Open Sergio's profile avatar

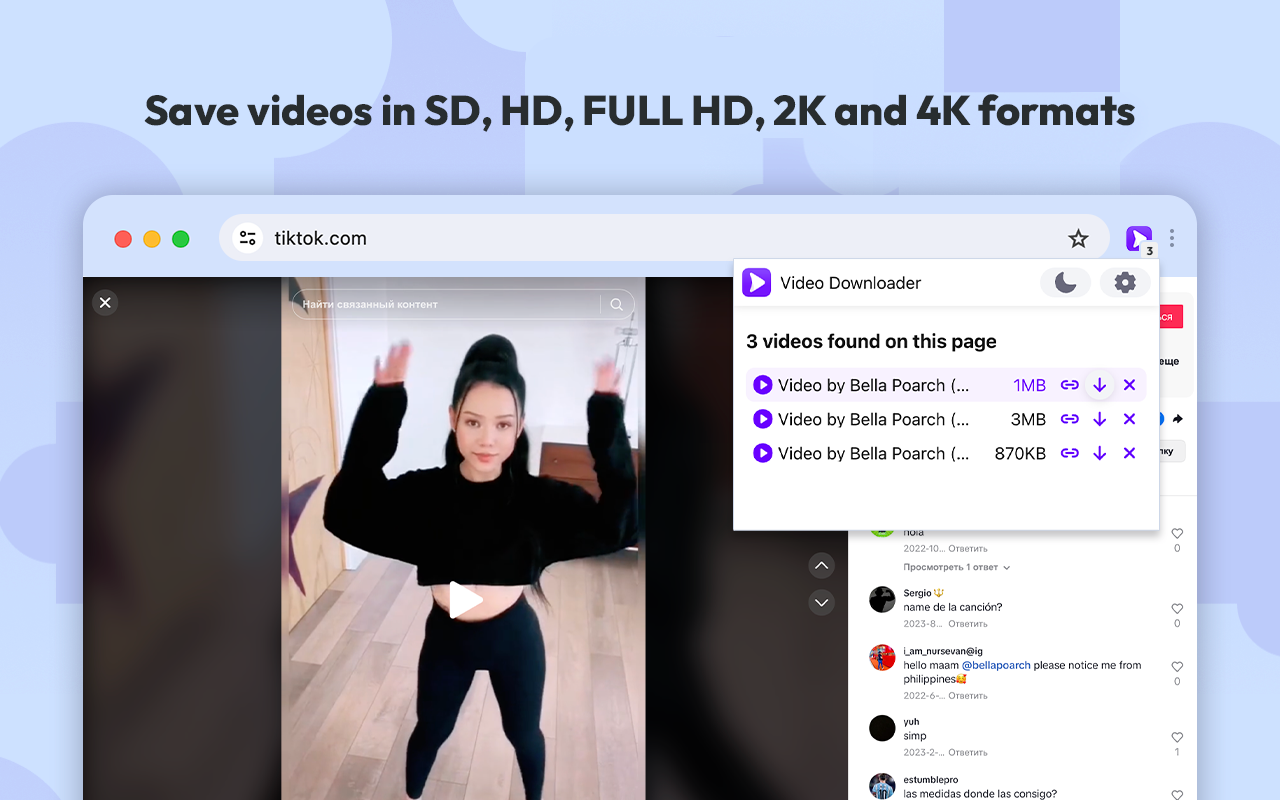pos(882,599)
